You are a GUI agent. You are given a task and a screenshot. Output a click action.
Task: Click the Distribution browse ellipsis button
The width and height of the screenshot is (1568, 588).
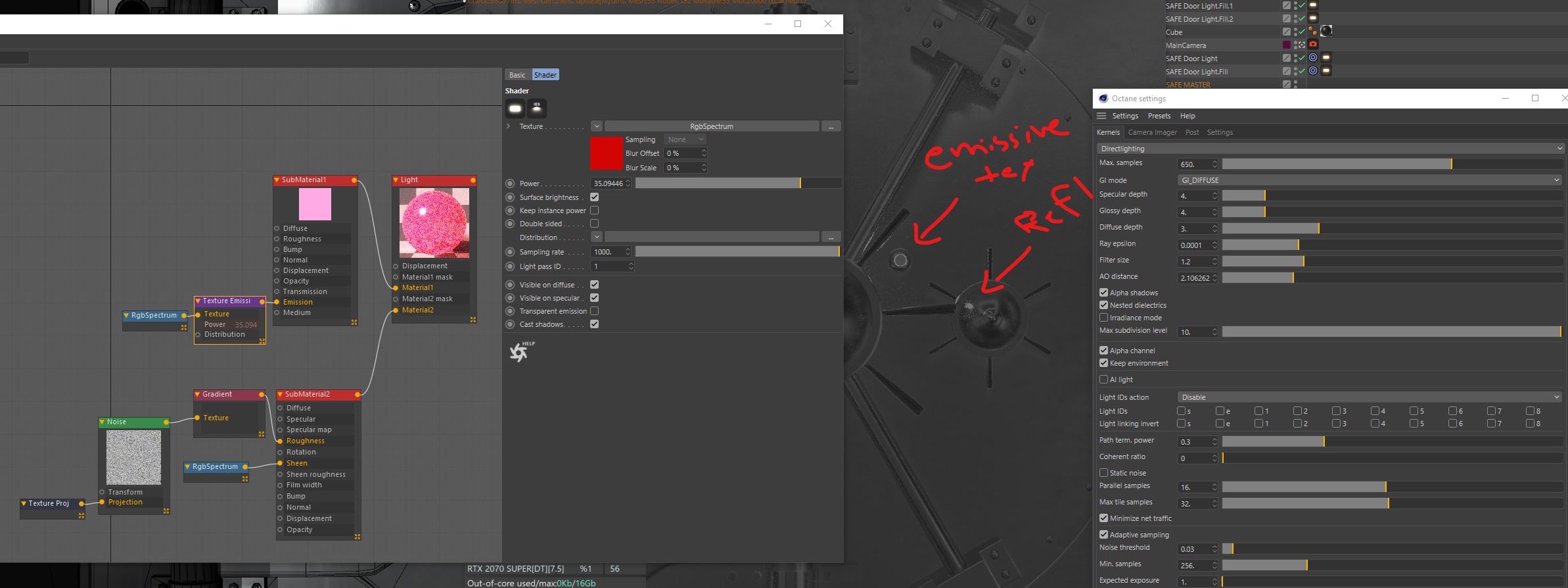click(831, 237)
